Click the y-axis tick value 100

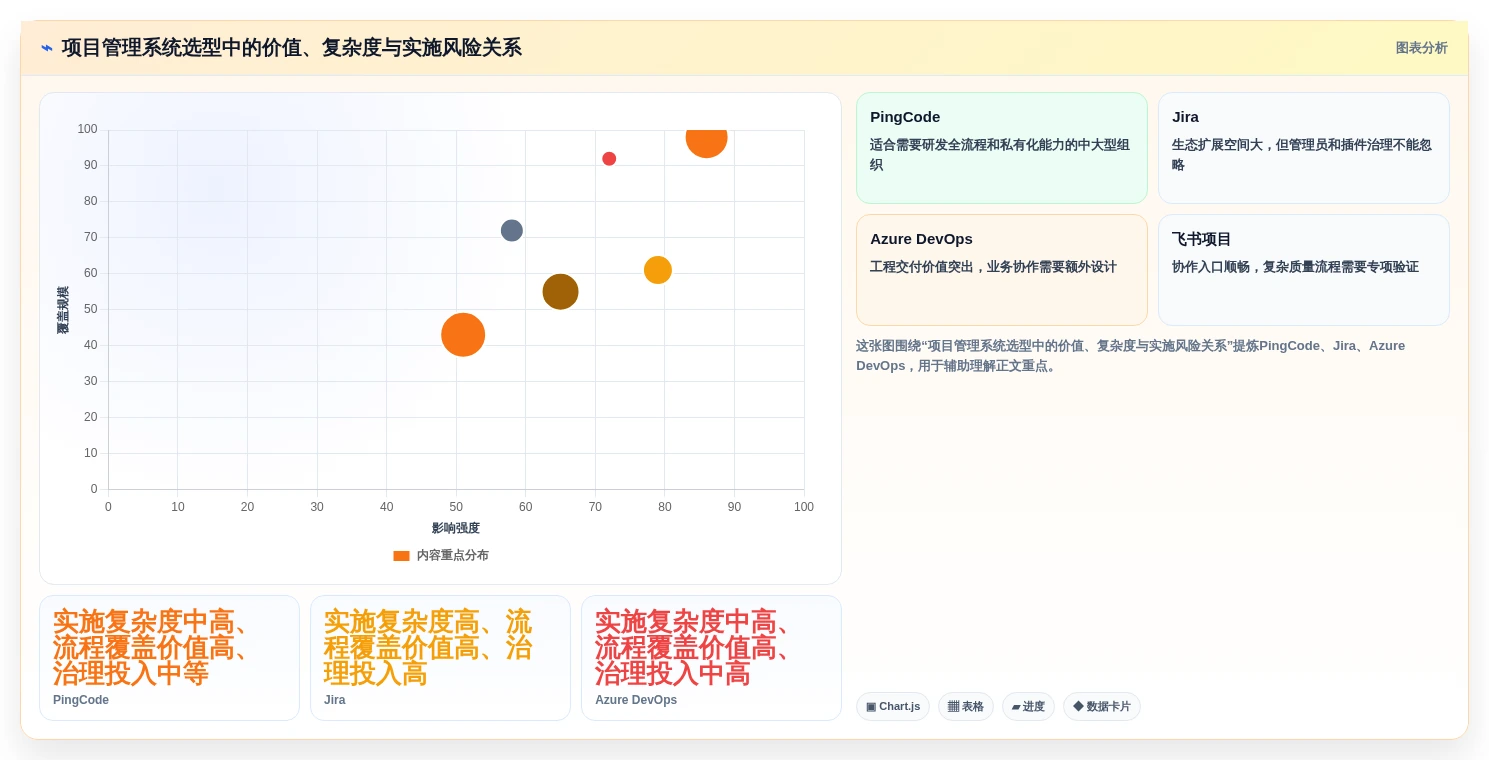coord(88,129)
